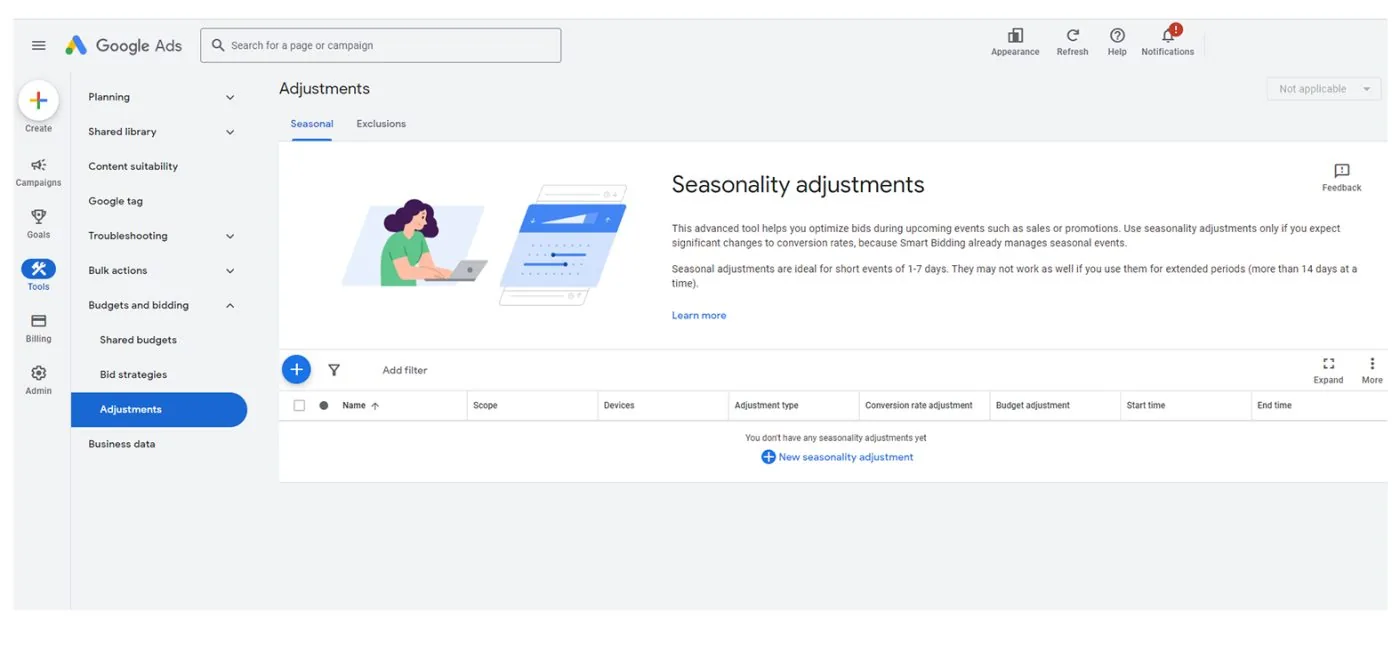Click the Create plus button
1400x667 pixels.
(x=38, y=100)
